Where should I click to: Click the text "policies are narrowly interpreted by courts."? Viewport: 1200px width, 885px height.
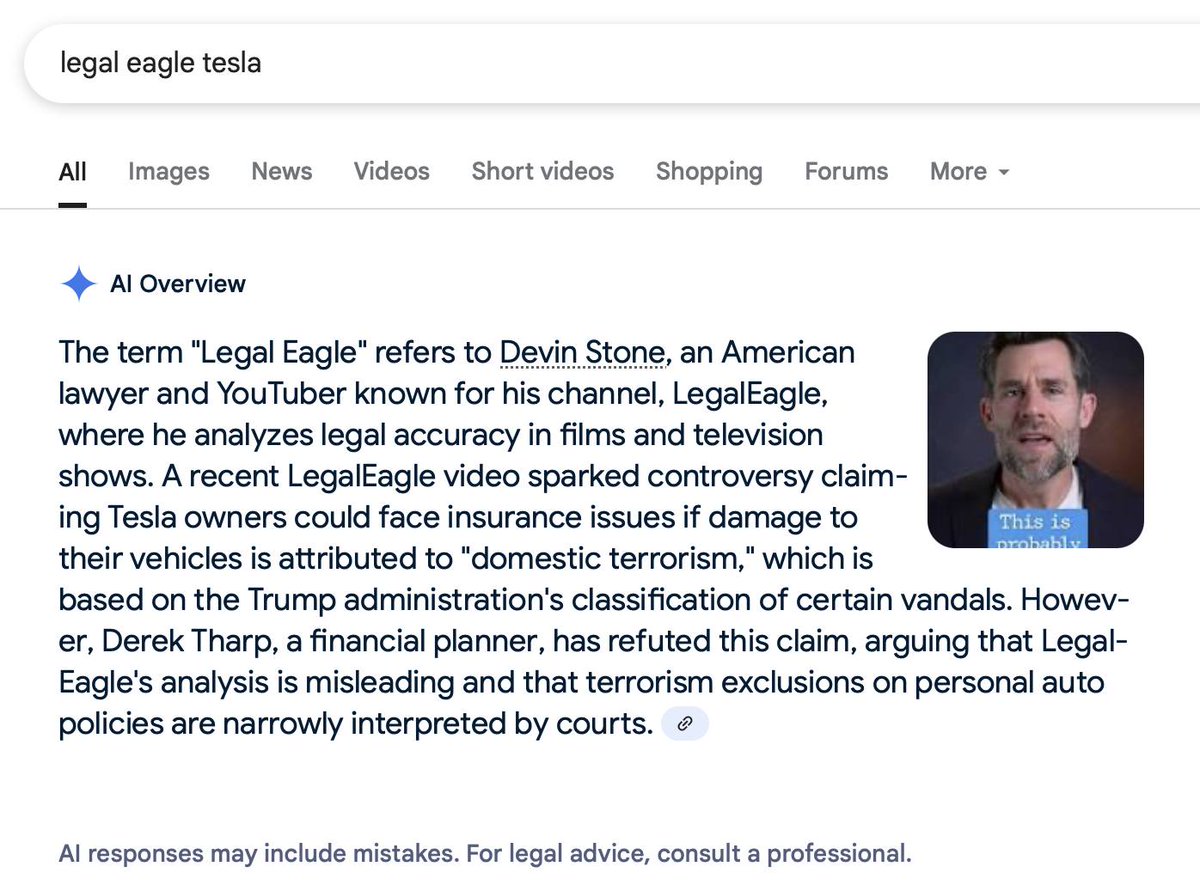point(356,723)
